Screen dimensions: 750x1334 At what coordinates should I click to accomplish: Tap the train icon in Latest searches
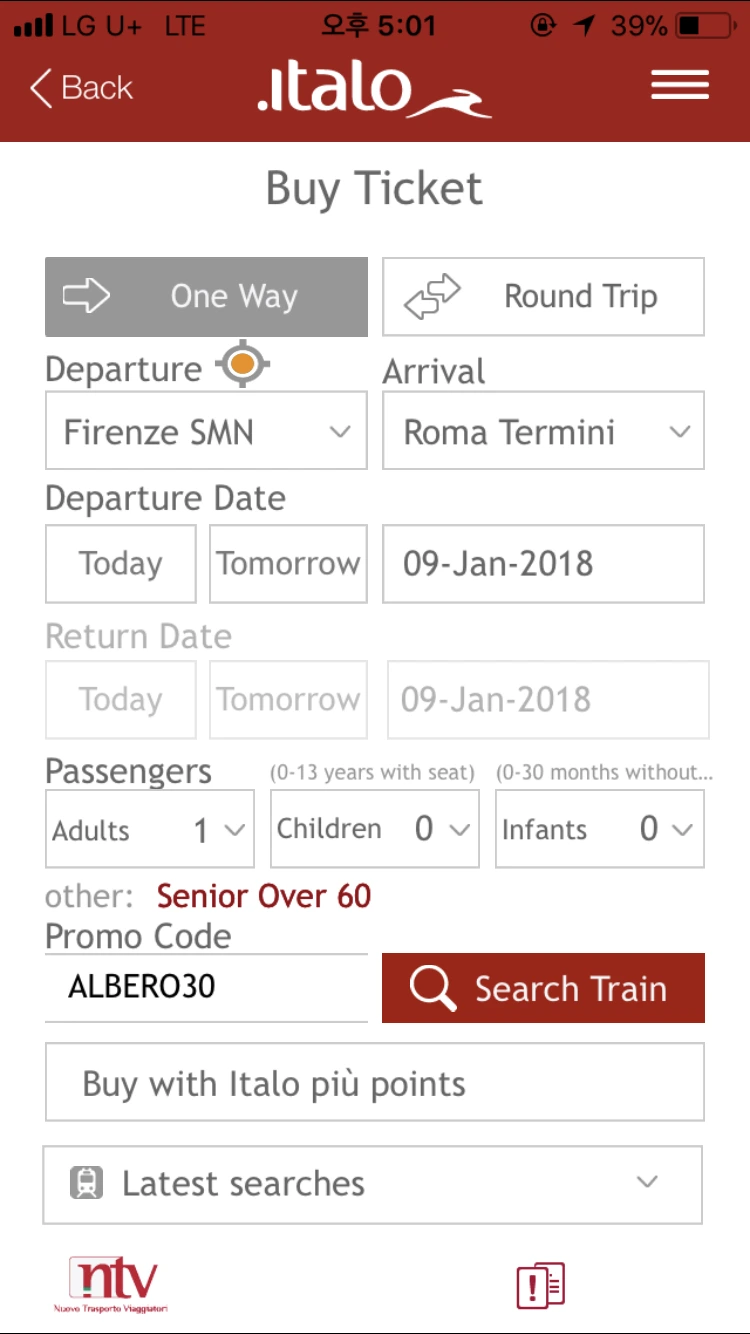87,1184
